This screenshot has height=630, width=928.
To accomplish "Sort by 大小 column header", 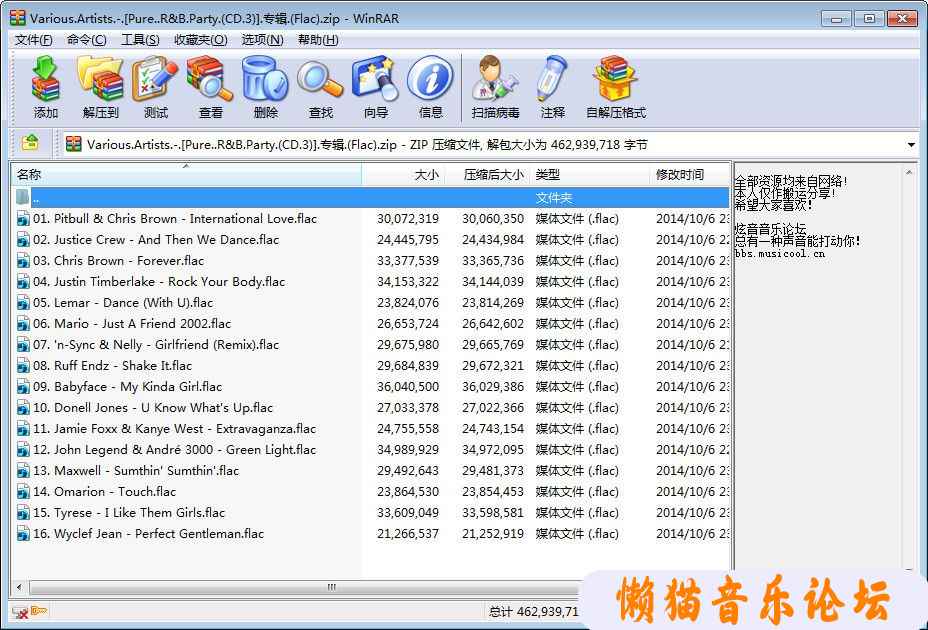I will pos(403,174).
